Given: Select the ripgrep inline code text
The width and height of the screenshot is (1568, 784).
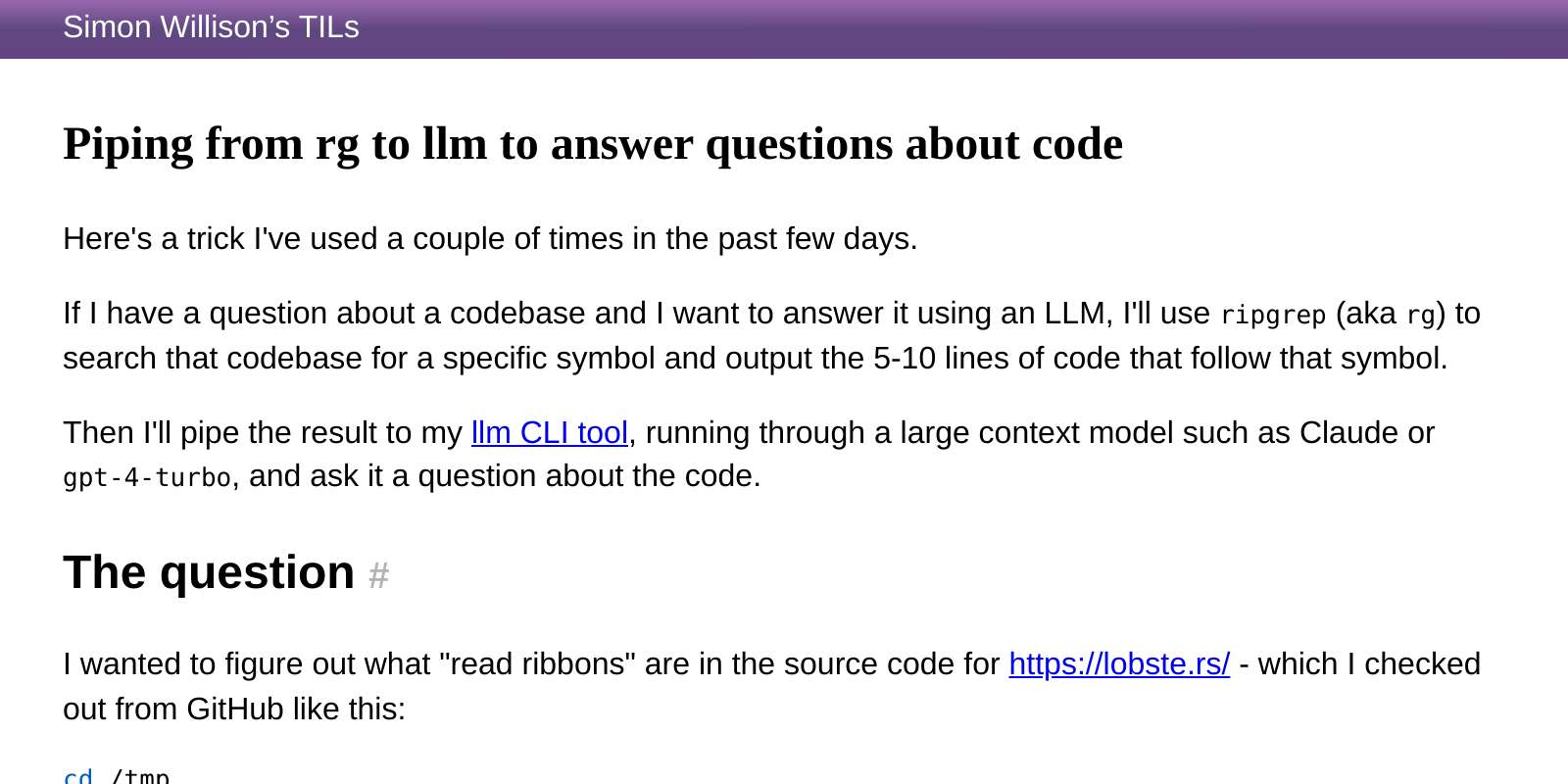Looking at the screenshot, I should click(x=1272, y=315).
